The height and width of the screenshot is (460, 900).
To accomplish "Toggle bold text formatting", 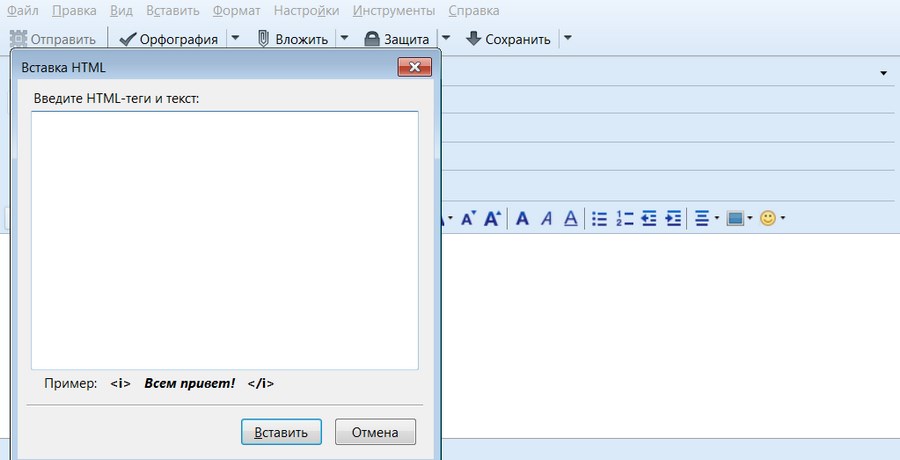I will (x=521, y=219).
